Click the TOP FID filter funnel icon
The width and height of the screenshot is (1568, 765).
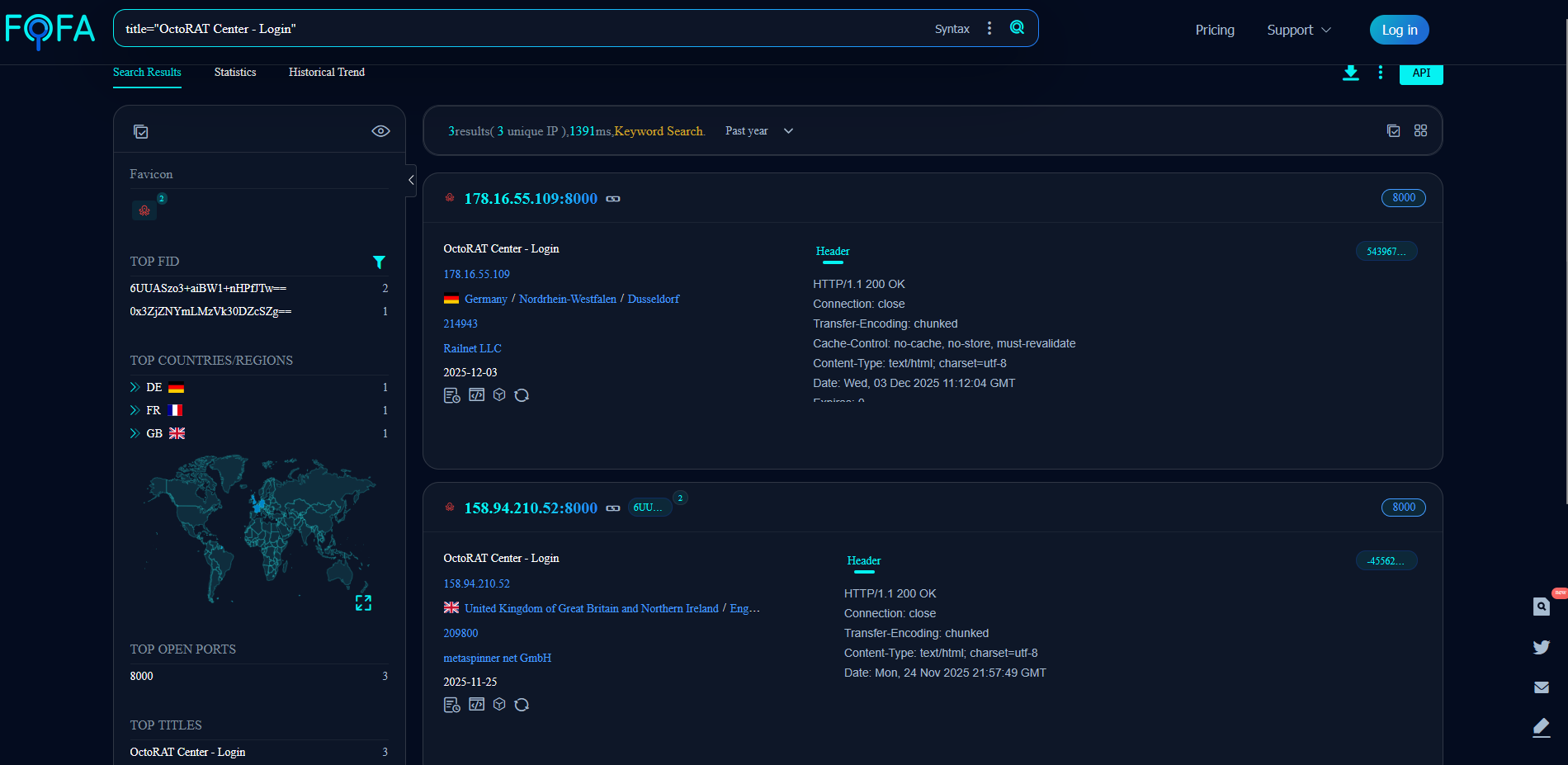click(x=379, y=262)
